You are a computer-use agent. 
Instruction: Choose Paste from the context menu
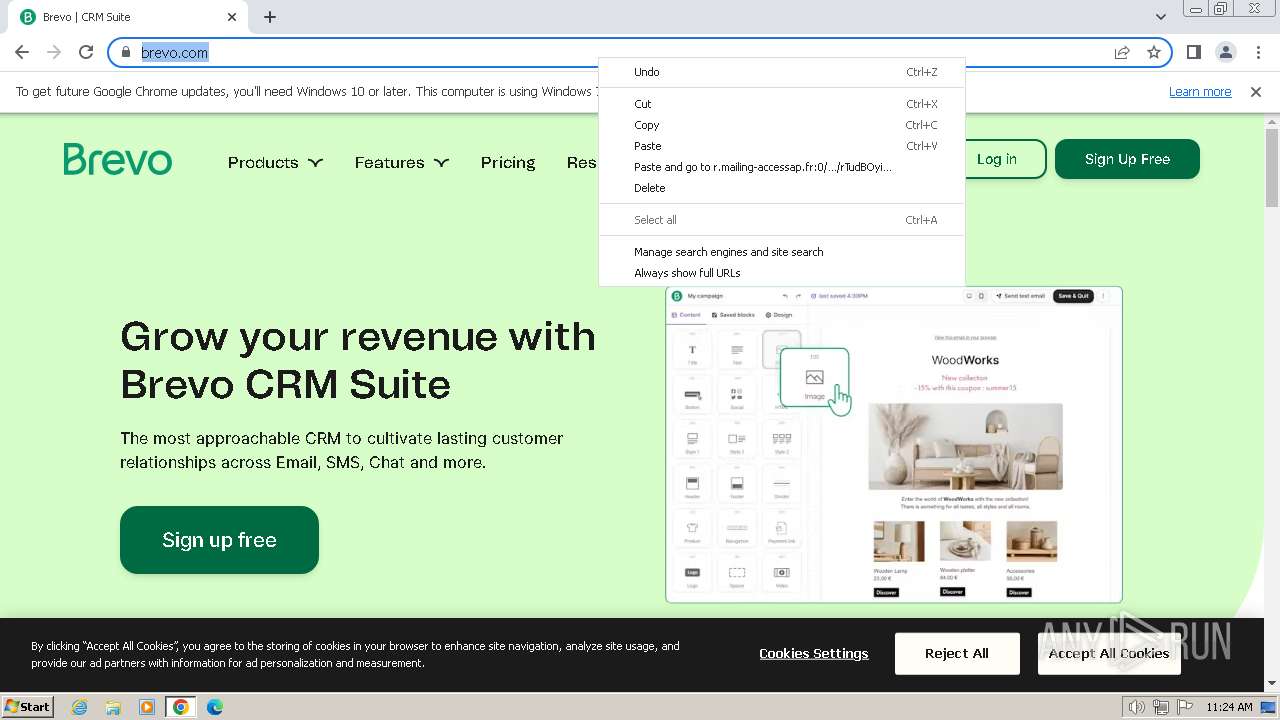[782, 146]
